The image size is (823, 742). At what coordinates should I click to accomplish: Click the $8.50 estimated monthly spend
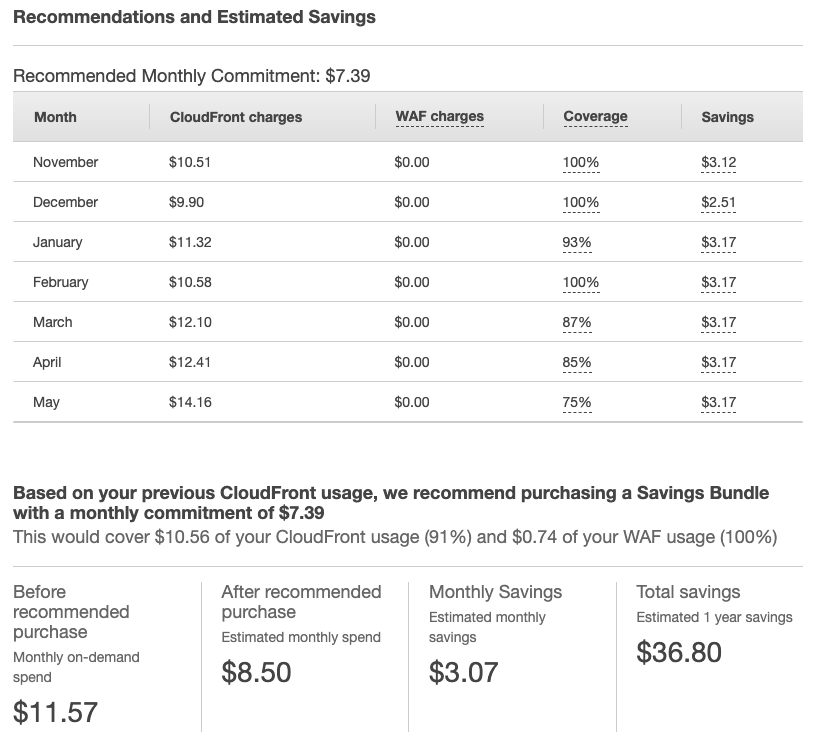(x=256, y=672)
